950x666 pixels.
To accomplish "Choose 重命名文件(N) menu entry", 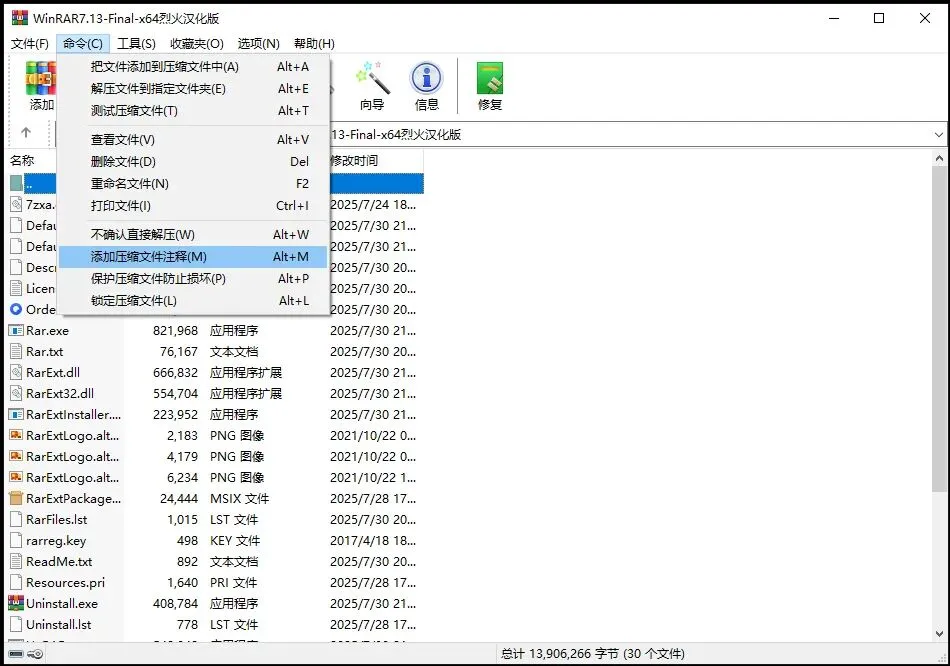I will coord(194,183).
